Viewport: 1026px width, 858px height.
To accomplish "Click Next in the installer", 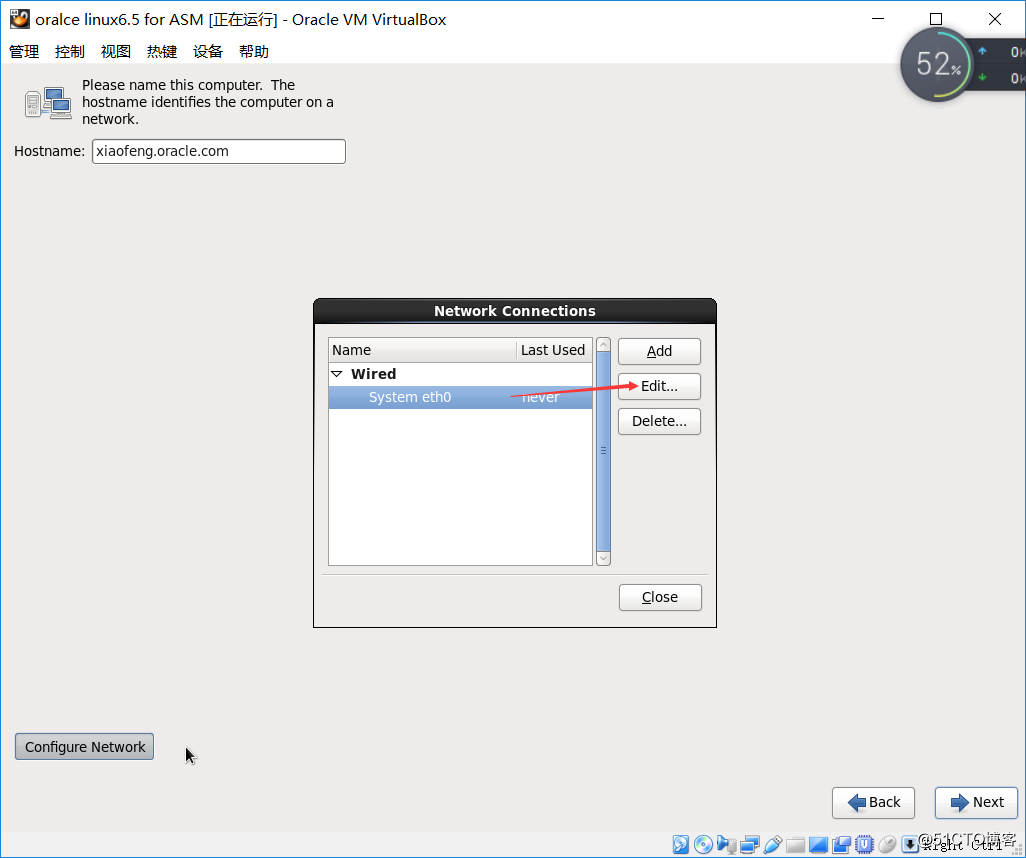I will point(976,802).
